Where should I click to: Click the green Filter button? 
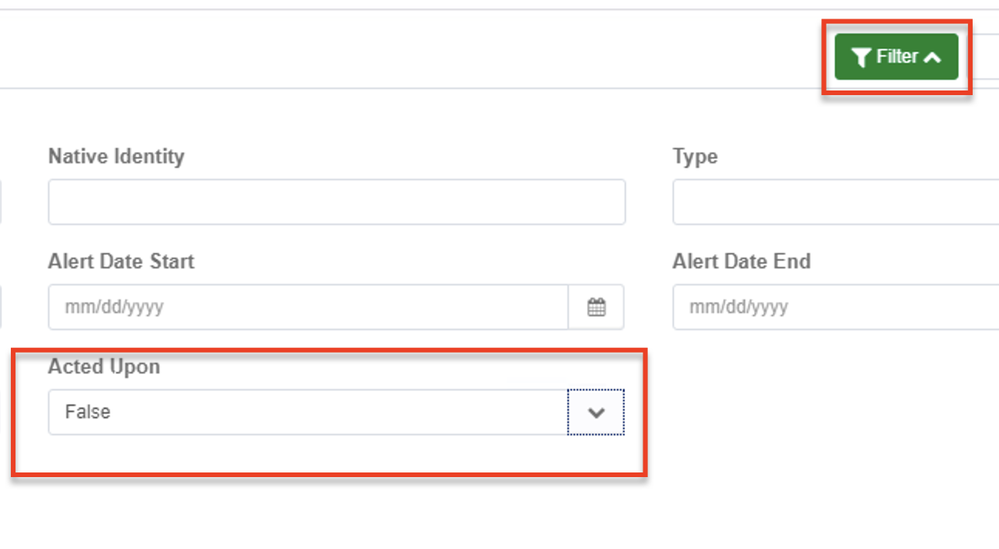tap(896, 57)
